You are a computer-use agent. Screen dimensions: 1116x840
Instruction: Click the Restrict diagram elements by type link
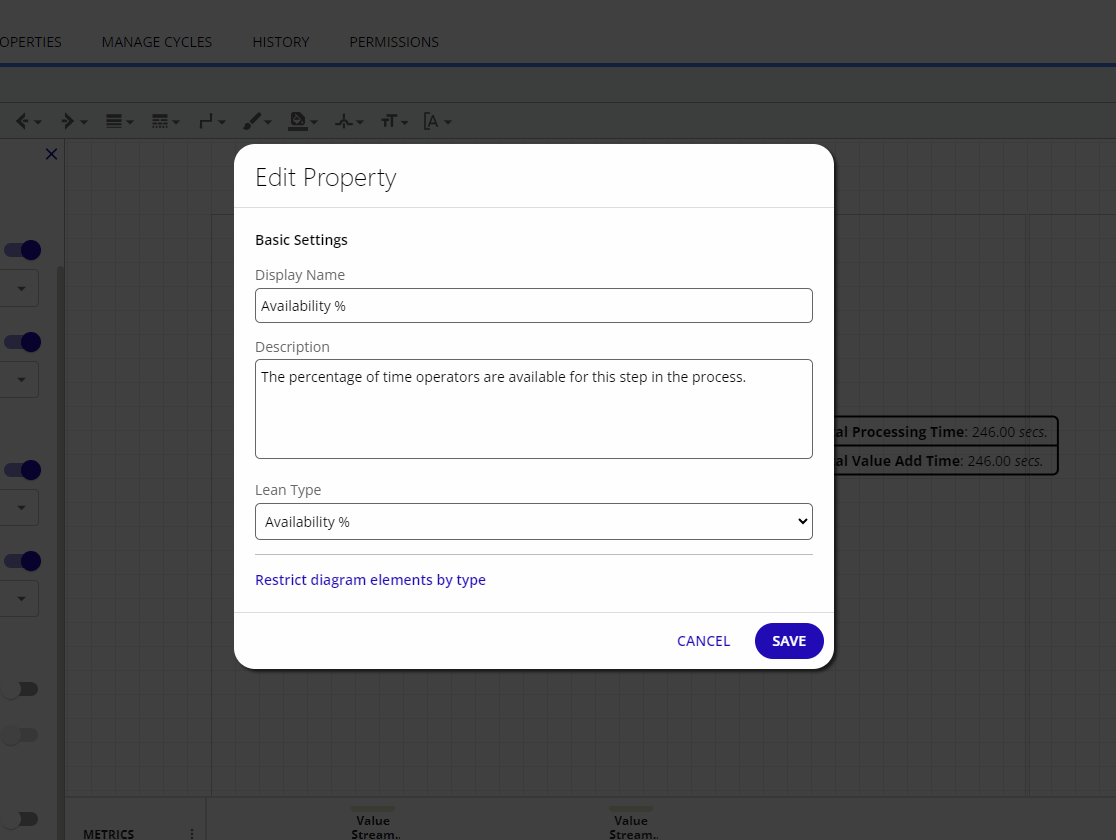[370, 580]
